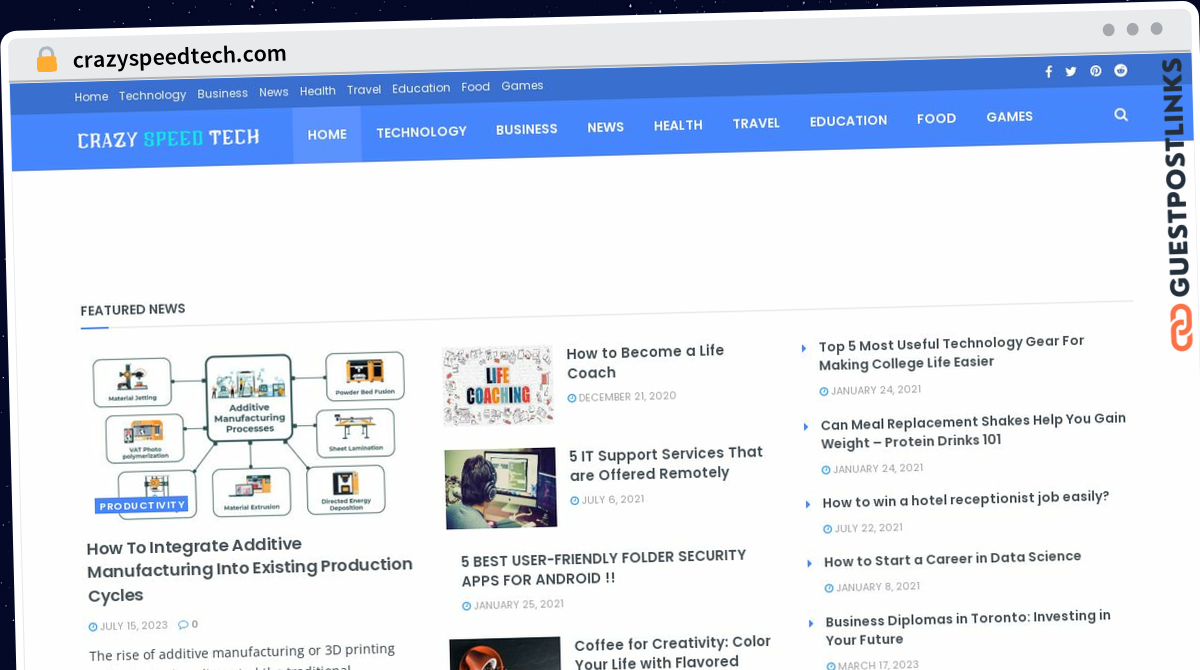
Task: Open BUSINESS in the main navigation bar
Action: pos(527,129)
